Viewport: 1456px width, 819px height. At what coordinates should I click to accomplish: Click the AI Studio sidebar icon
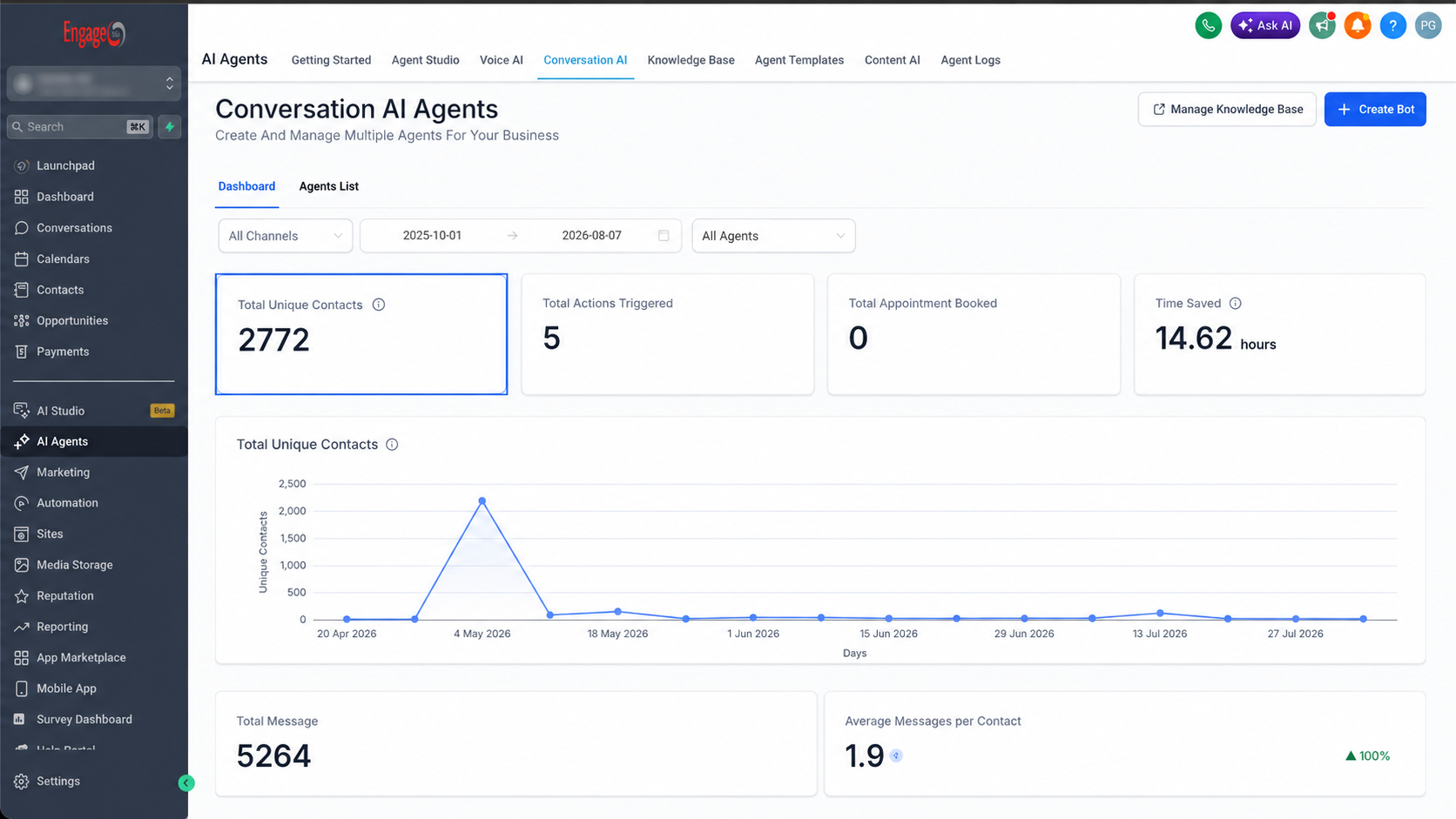[x=22, y=411]
